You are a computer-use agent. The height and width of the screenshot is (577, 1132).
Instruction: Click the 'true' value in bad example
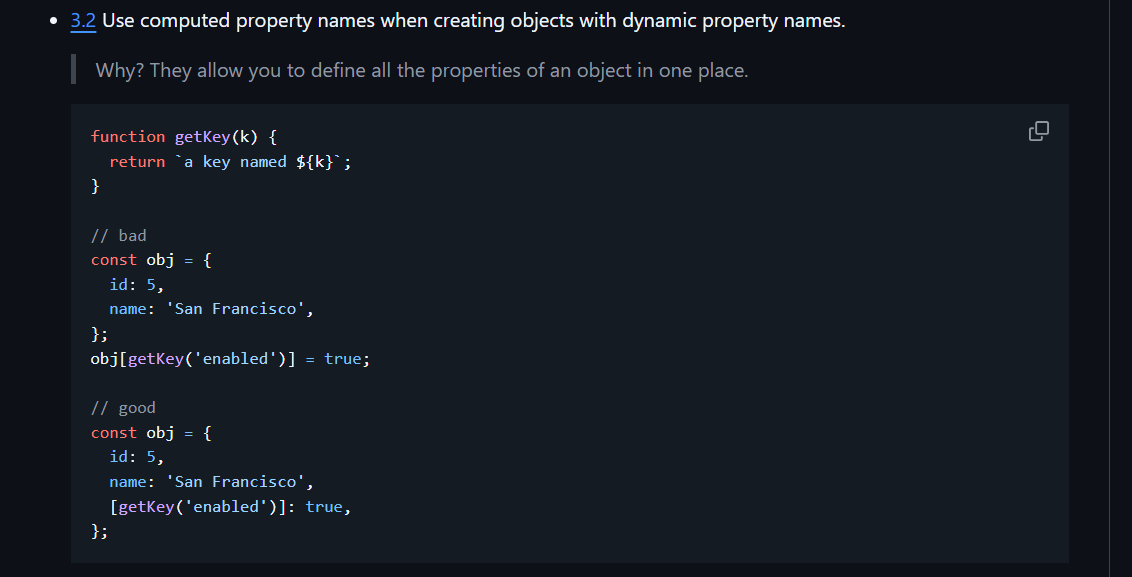pyautogui.click(x=342, y=359)
